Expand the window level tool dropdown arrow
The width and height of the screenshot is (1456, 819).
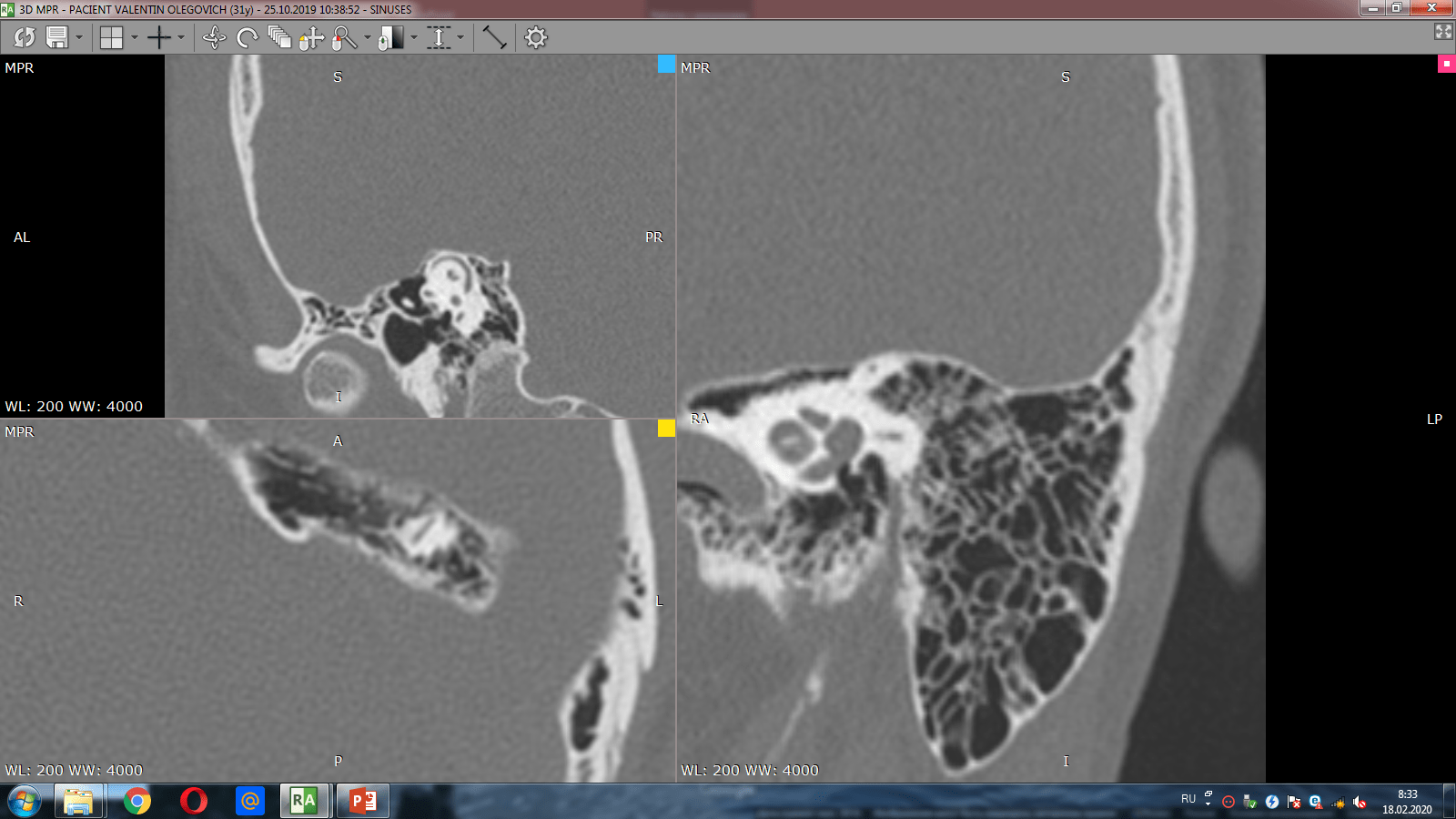click(x=414, y=37)
